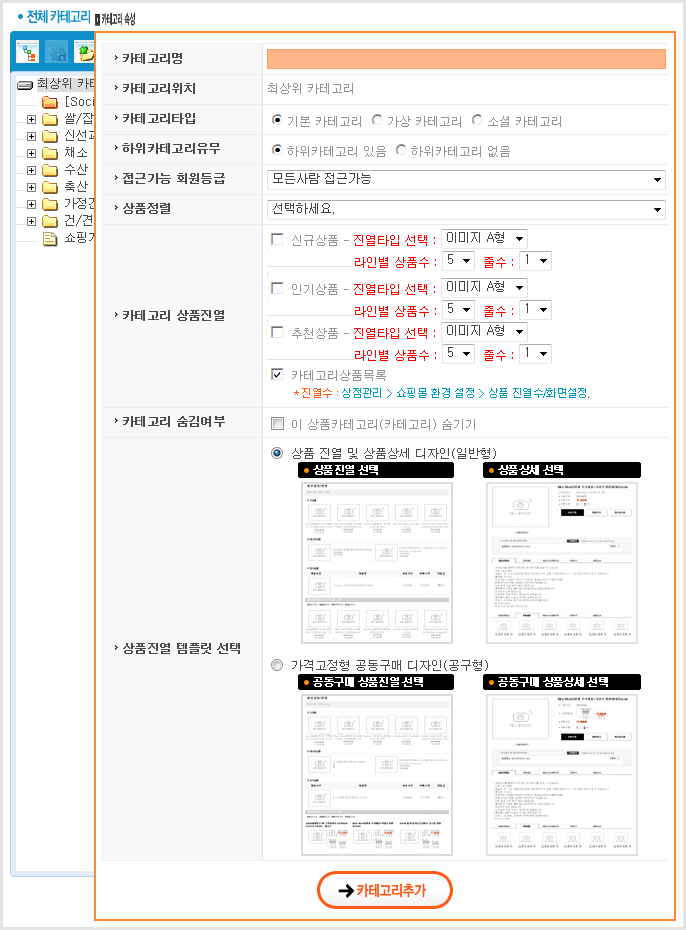Expand the 축산 category node
The image size is (686, 930).
coord(31,187)
